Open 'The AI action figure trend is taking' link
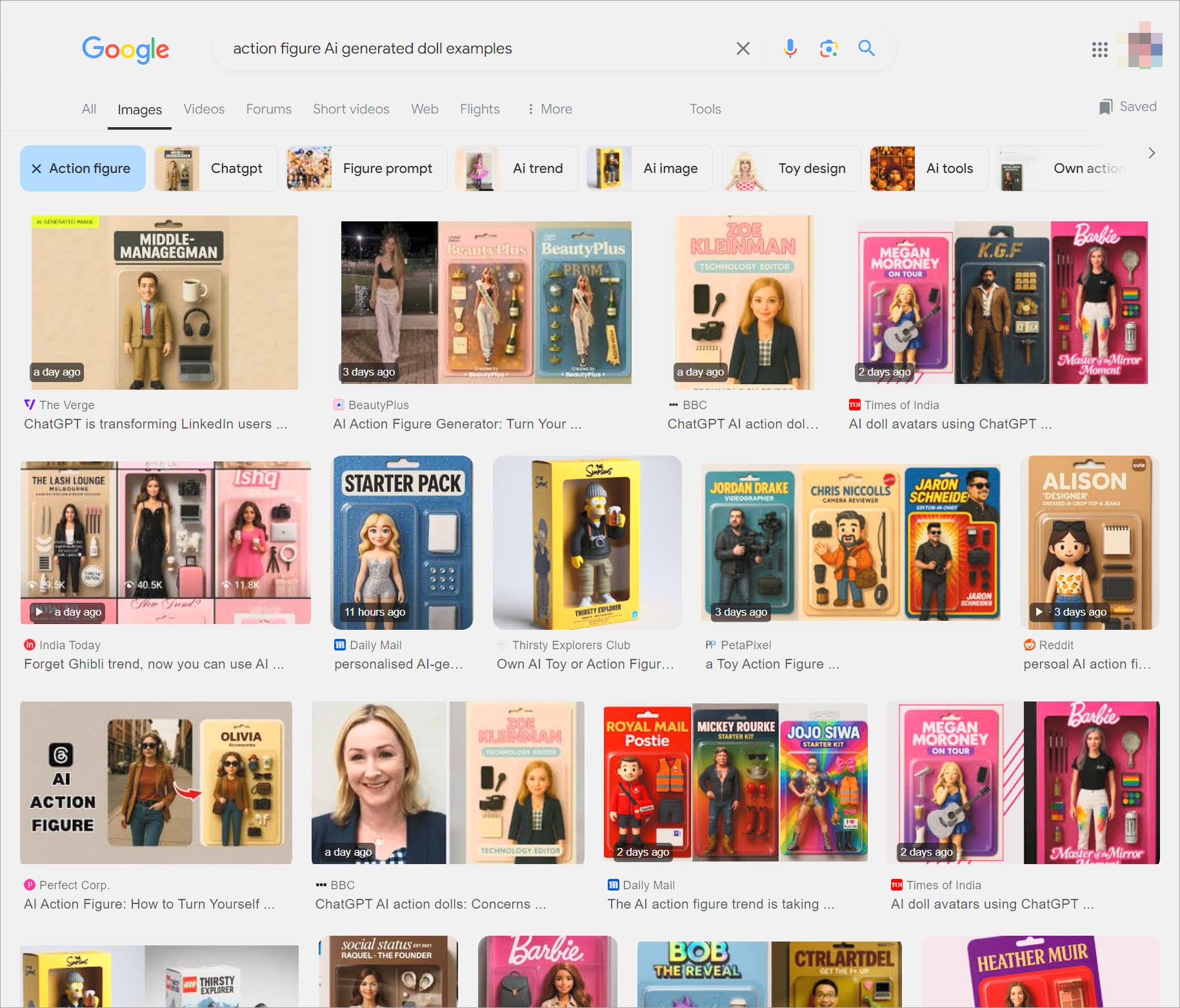Image resolution: width=1180 pixels, height=1008 pixels. click(x=721, y=904)
